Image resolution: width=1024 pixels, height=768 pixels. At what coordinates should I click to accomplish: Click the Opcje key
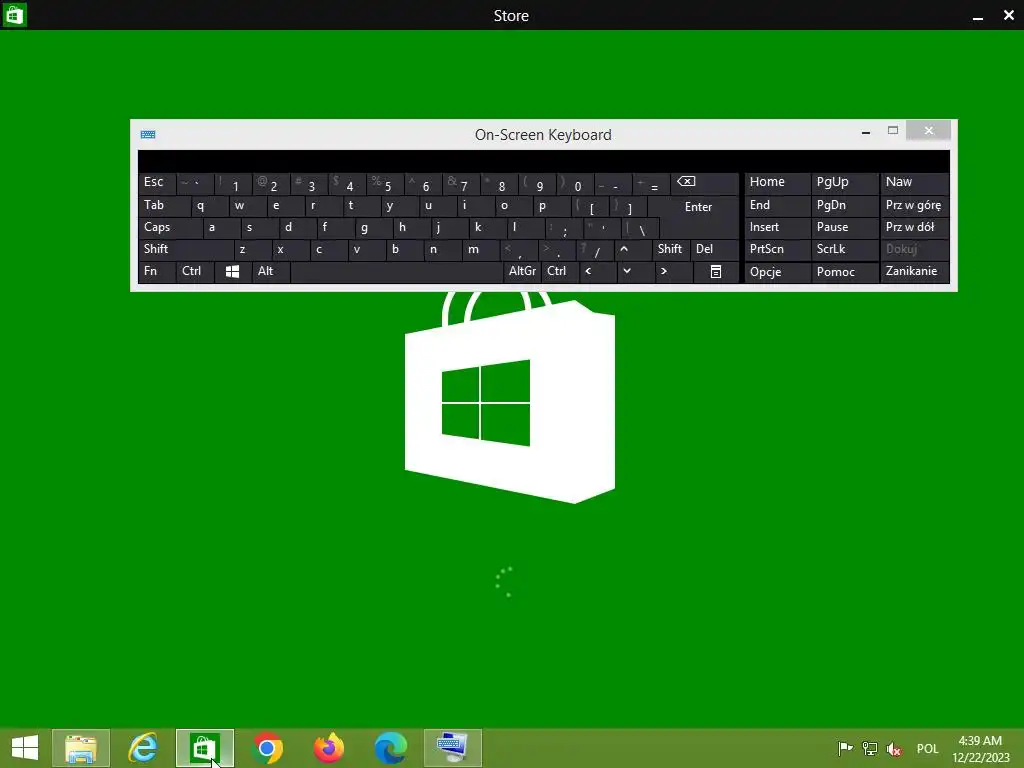(777, 272)
